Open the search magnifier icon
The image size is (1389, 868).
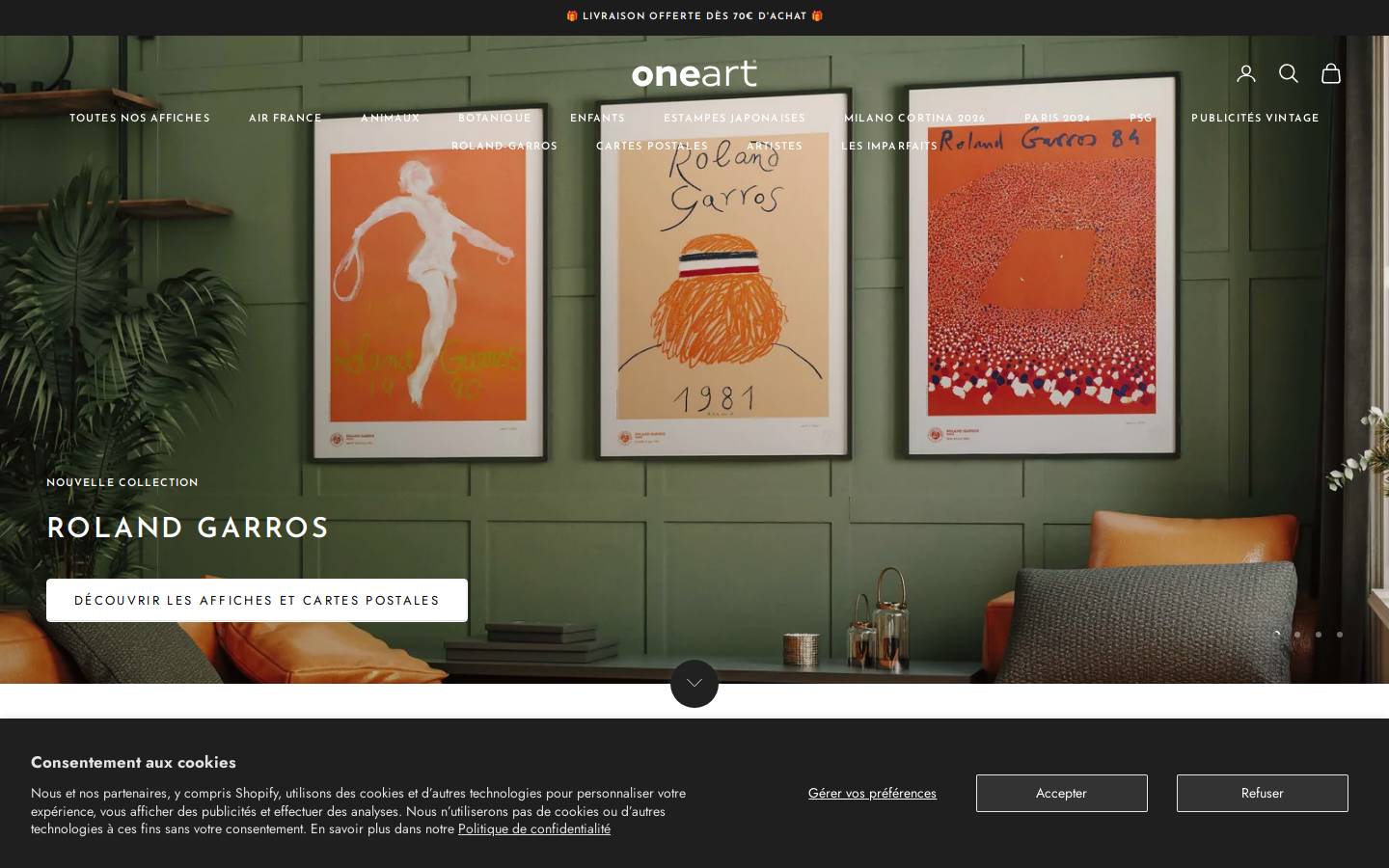point(1289,73)
